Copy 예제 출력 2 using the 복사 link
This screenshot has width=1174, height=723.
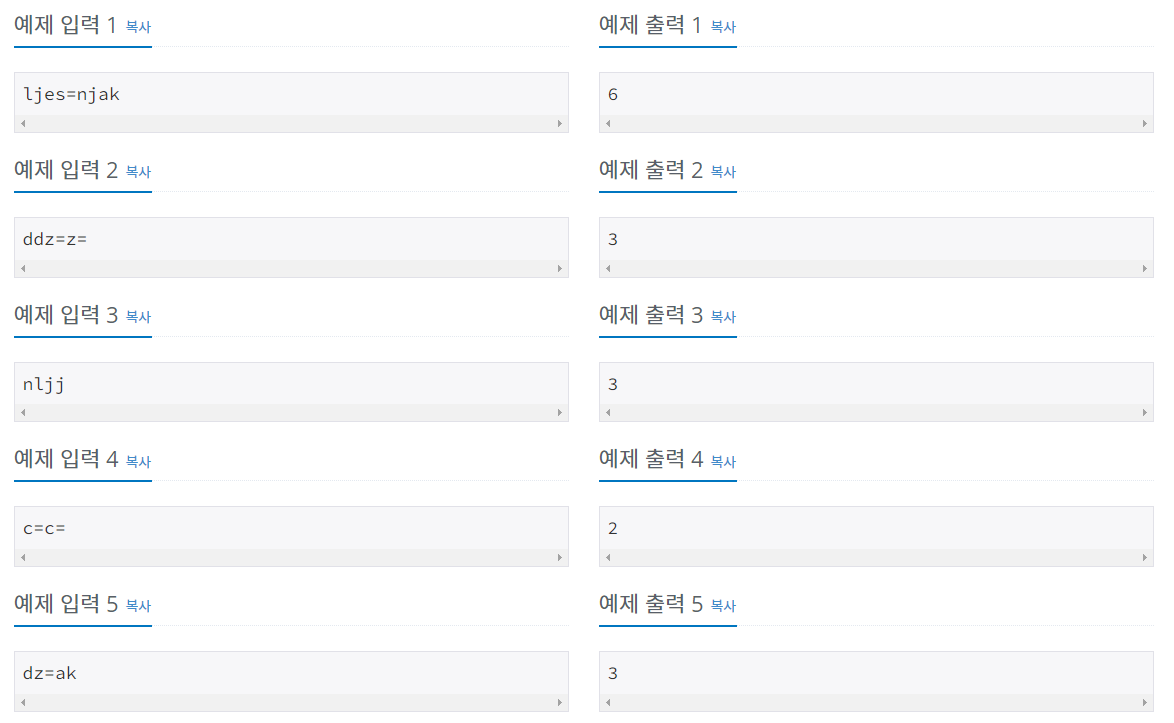point(723,172)
